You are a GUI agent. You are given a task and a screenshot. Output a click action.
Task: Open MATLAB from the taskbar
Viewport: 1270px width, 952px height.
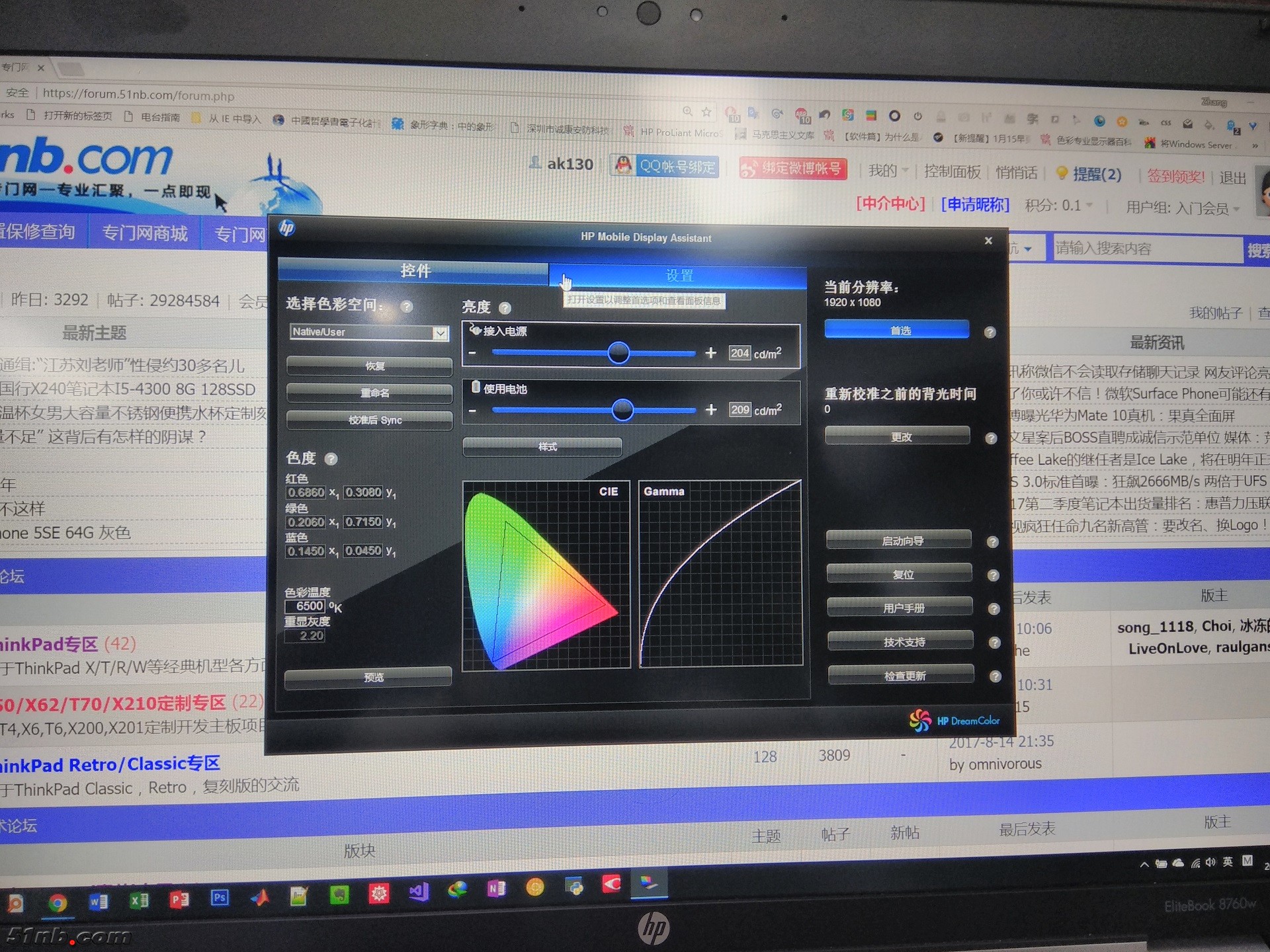pos(259,897)
